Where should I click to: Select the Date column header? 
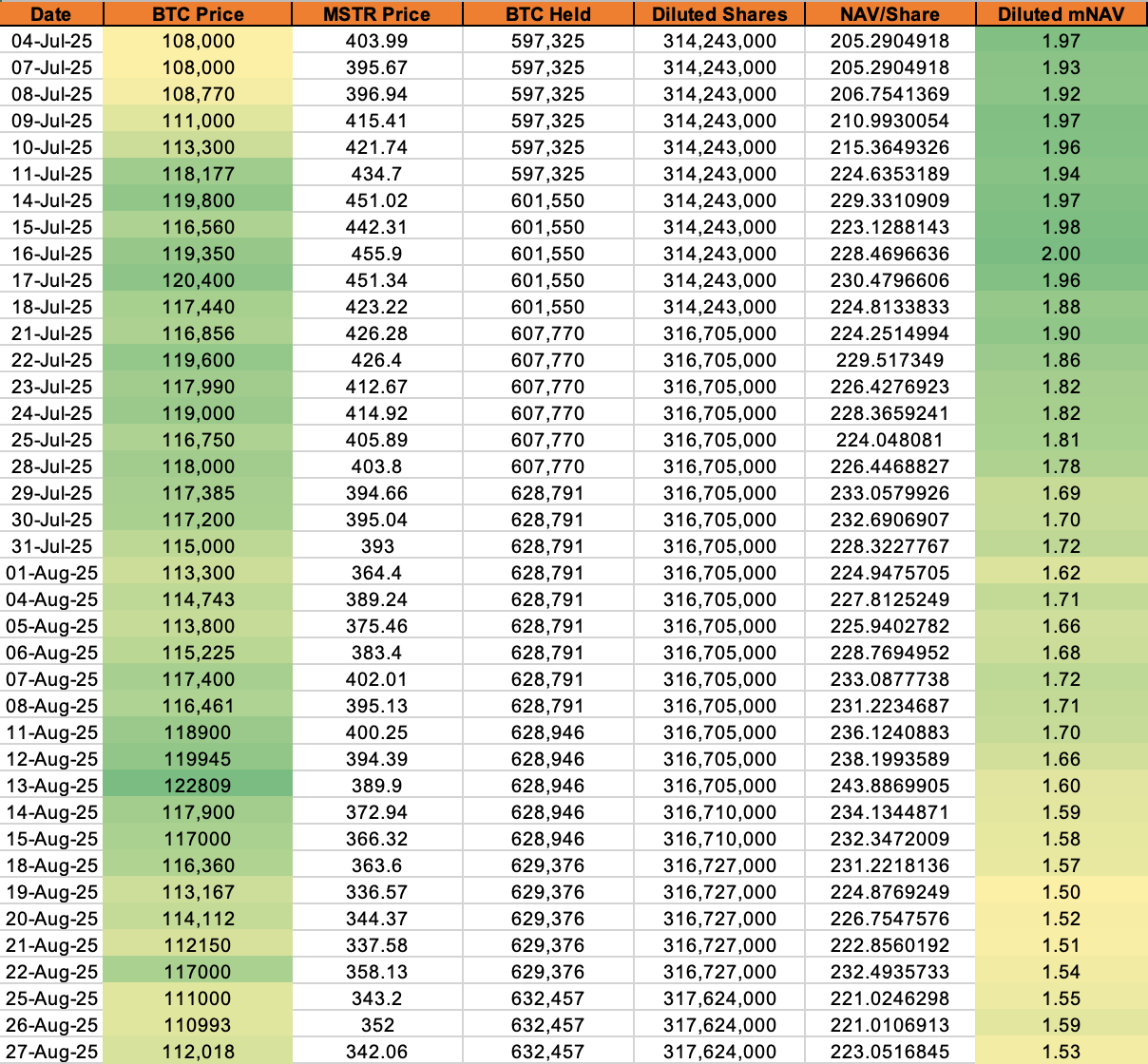pos(50,14)
